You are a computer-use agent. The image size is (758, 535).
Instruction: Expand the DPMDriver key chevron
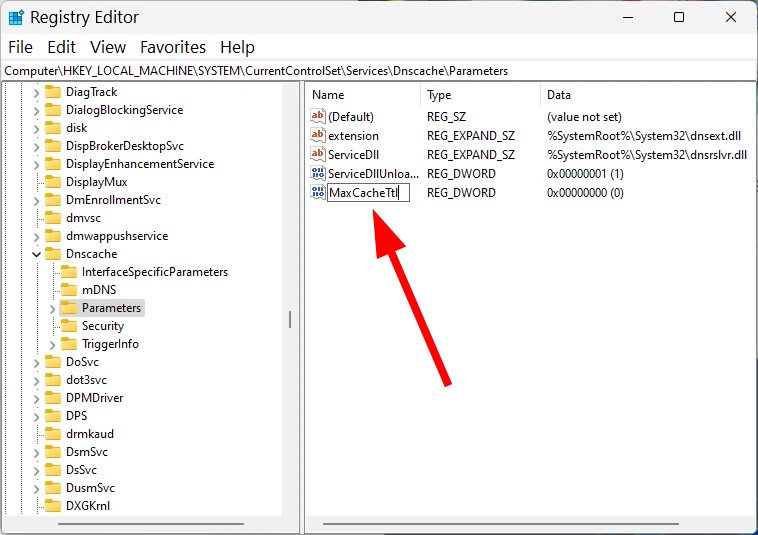click(x=36, y=398)
